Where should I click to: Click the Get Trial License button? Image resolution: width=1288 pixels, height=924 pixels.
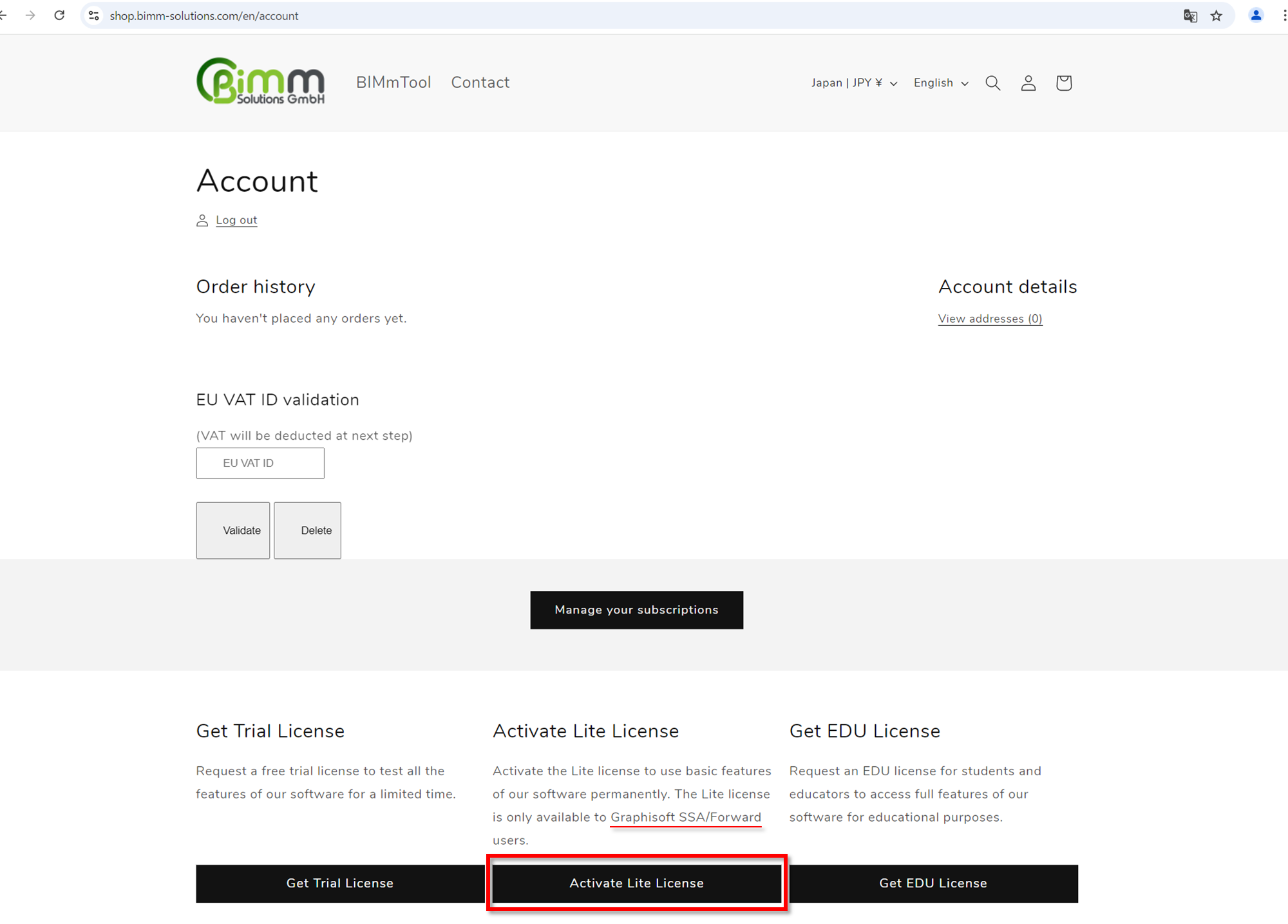point(340,883)
